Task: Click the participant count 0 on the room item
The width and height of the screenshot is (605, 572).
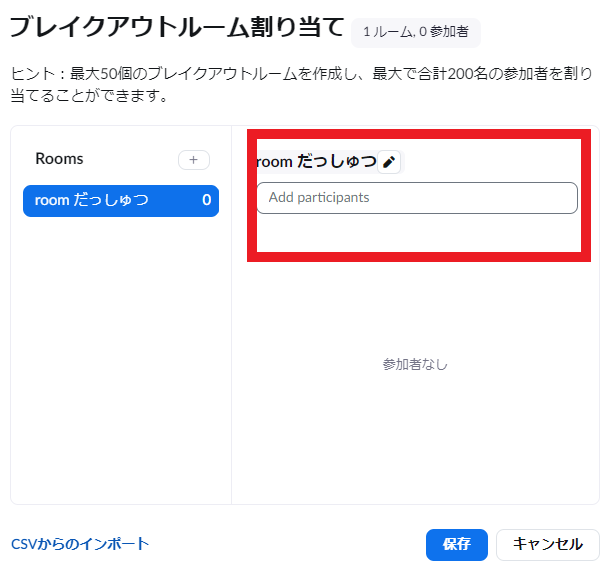Action: (x=206, y=200)
